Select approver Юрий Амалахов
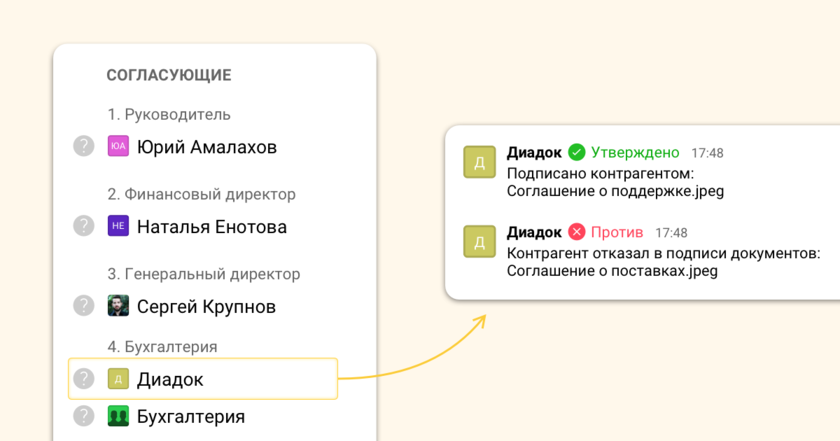Screen dimensions: 840x441 tap(206, 147)
